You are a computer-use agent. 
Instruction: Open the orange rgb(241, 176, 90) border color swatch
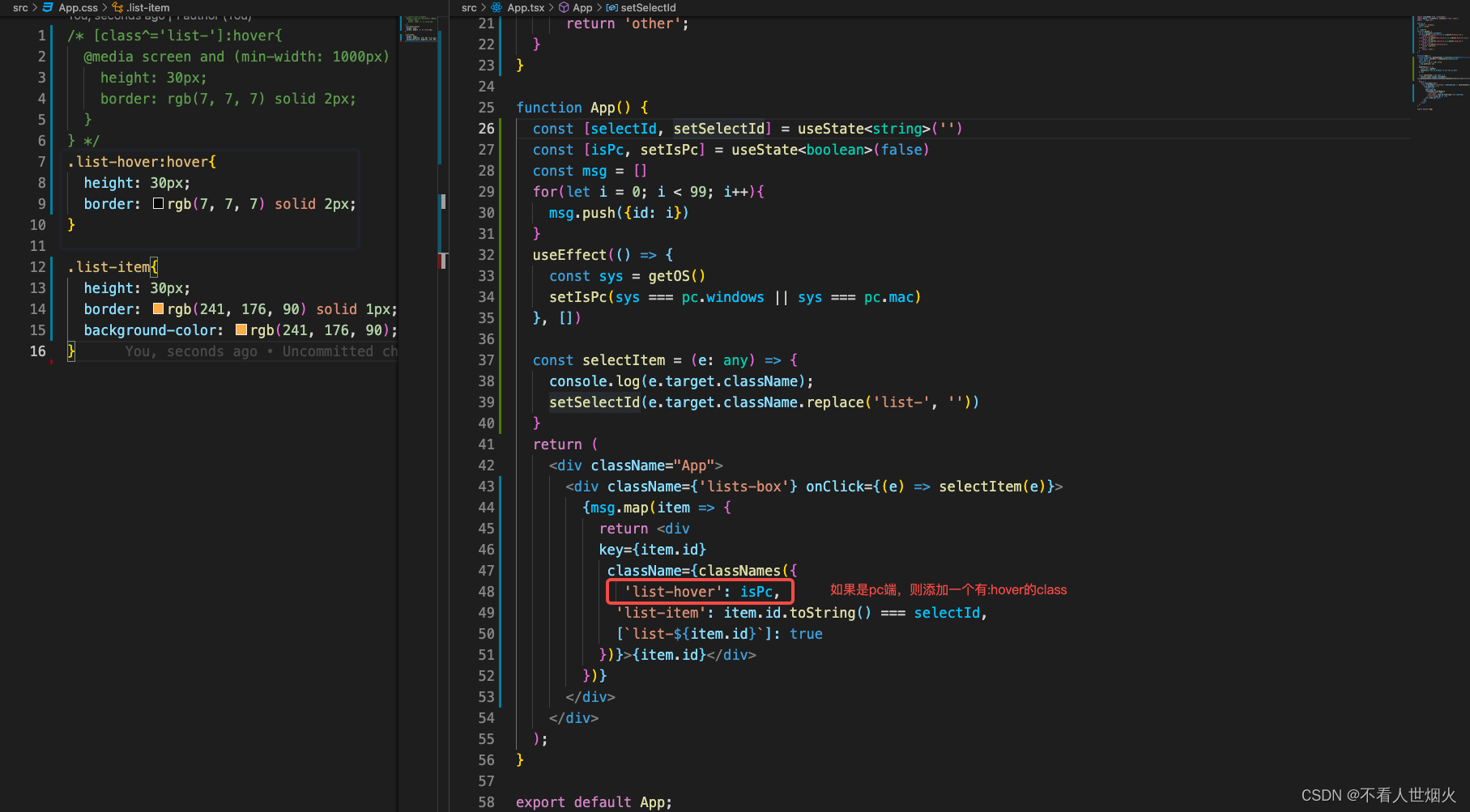tap(159, 309)
